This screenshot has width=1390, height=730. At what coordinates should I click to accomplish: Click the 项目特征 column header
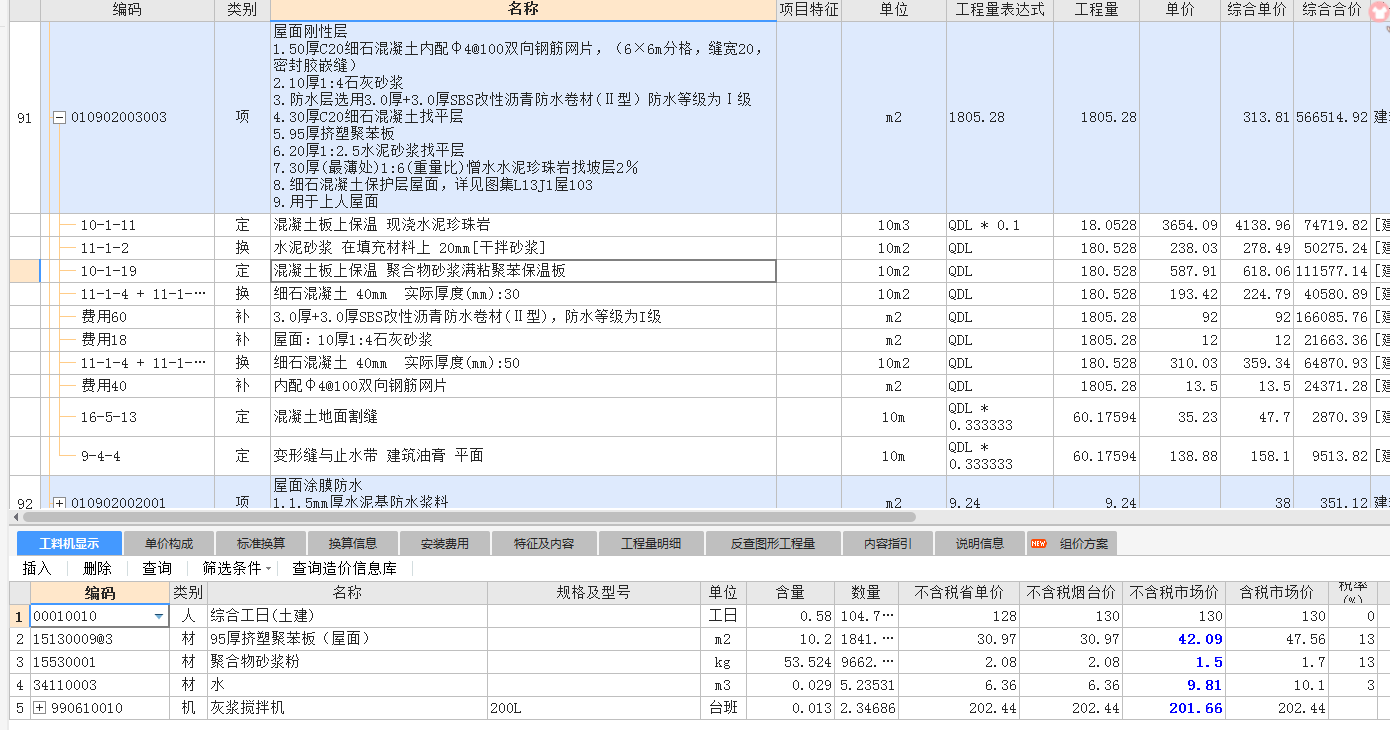click(x=809, y=10)
